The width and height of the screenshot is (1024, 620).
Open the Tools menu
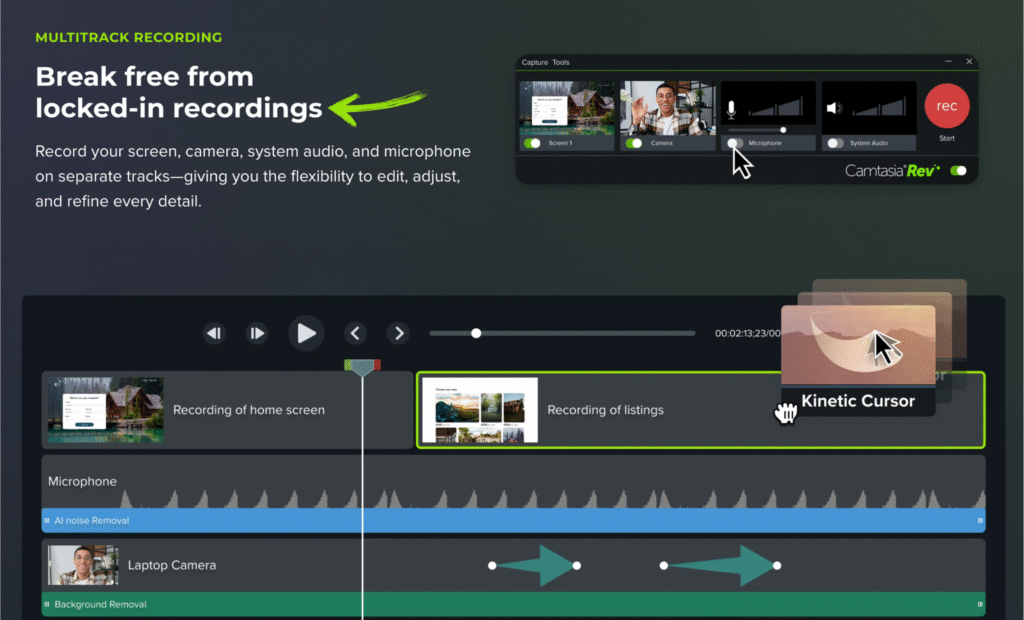(563, 62)
